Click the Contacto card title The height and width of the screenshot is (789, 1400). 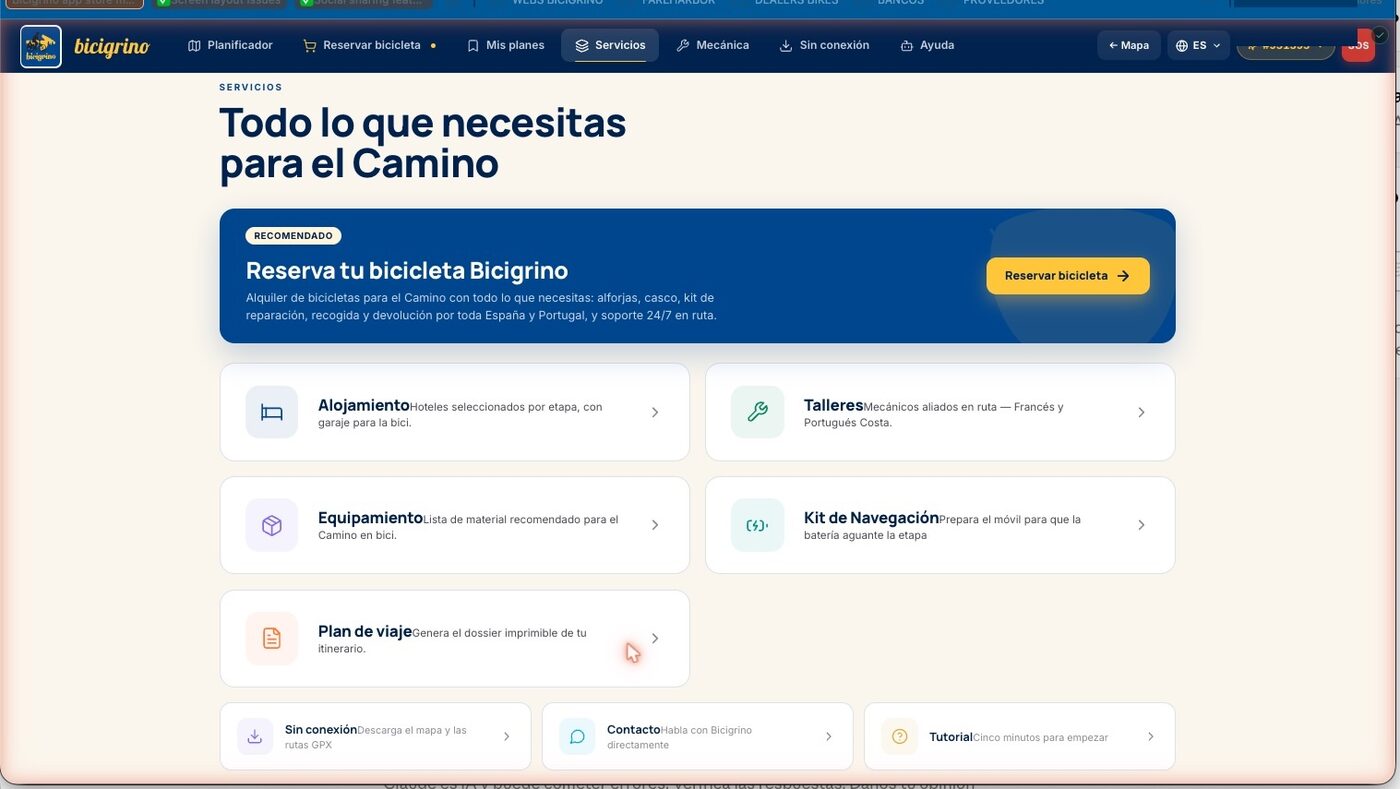coord(633,729)
